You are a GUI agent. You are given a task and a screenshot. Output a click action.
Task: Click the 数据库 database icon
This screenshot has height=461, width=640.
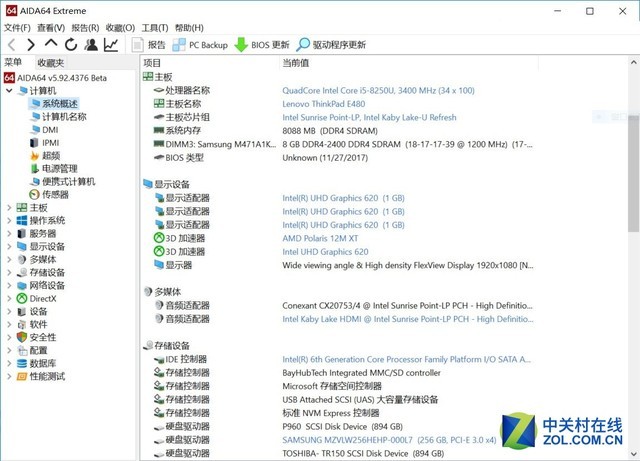point(22,363)
